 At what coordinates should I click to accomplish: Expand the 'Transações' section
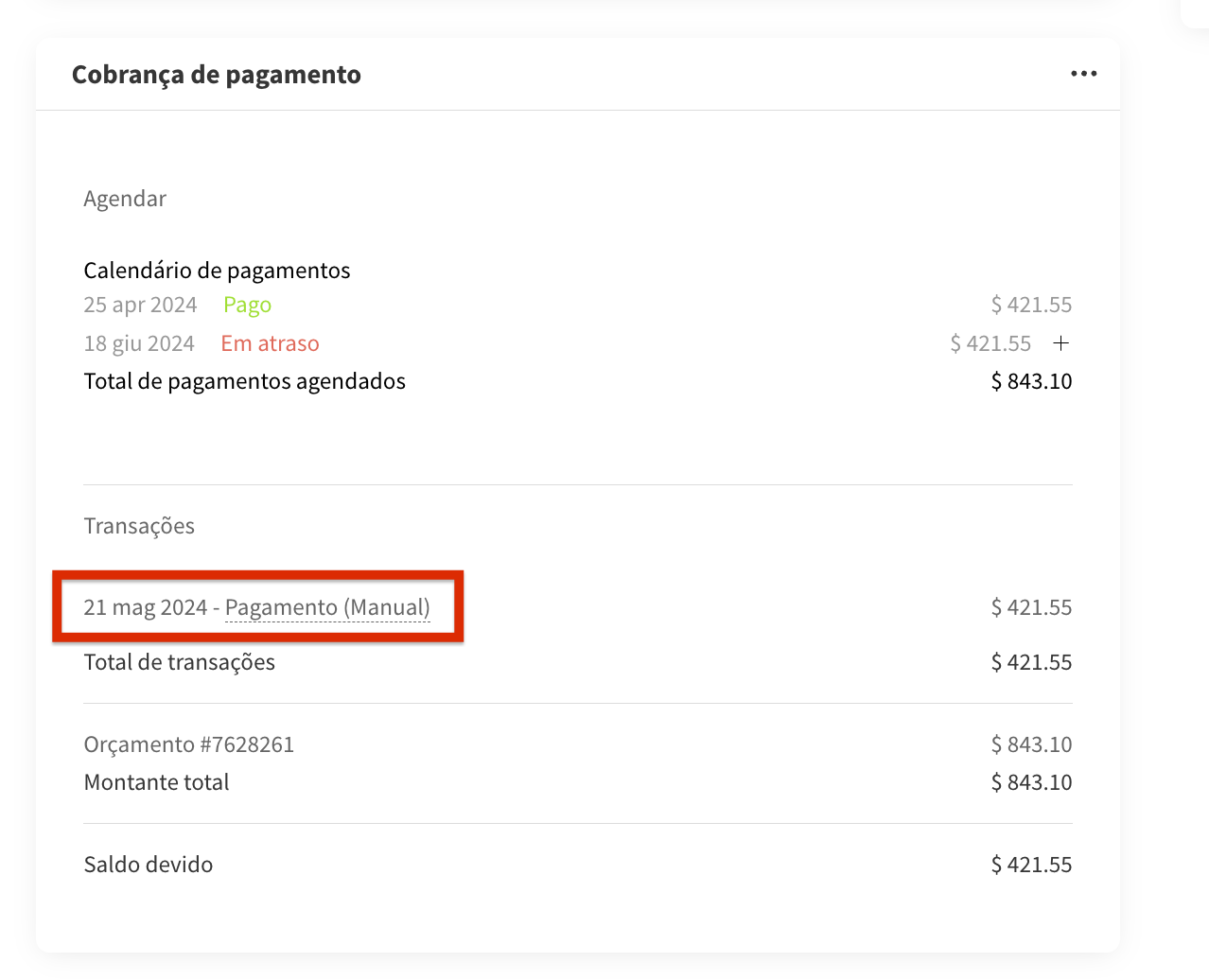coord(138,526)
